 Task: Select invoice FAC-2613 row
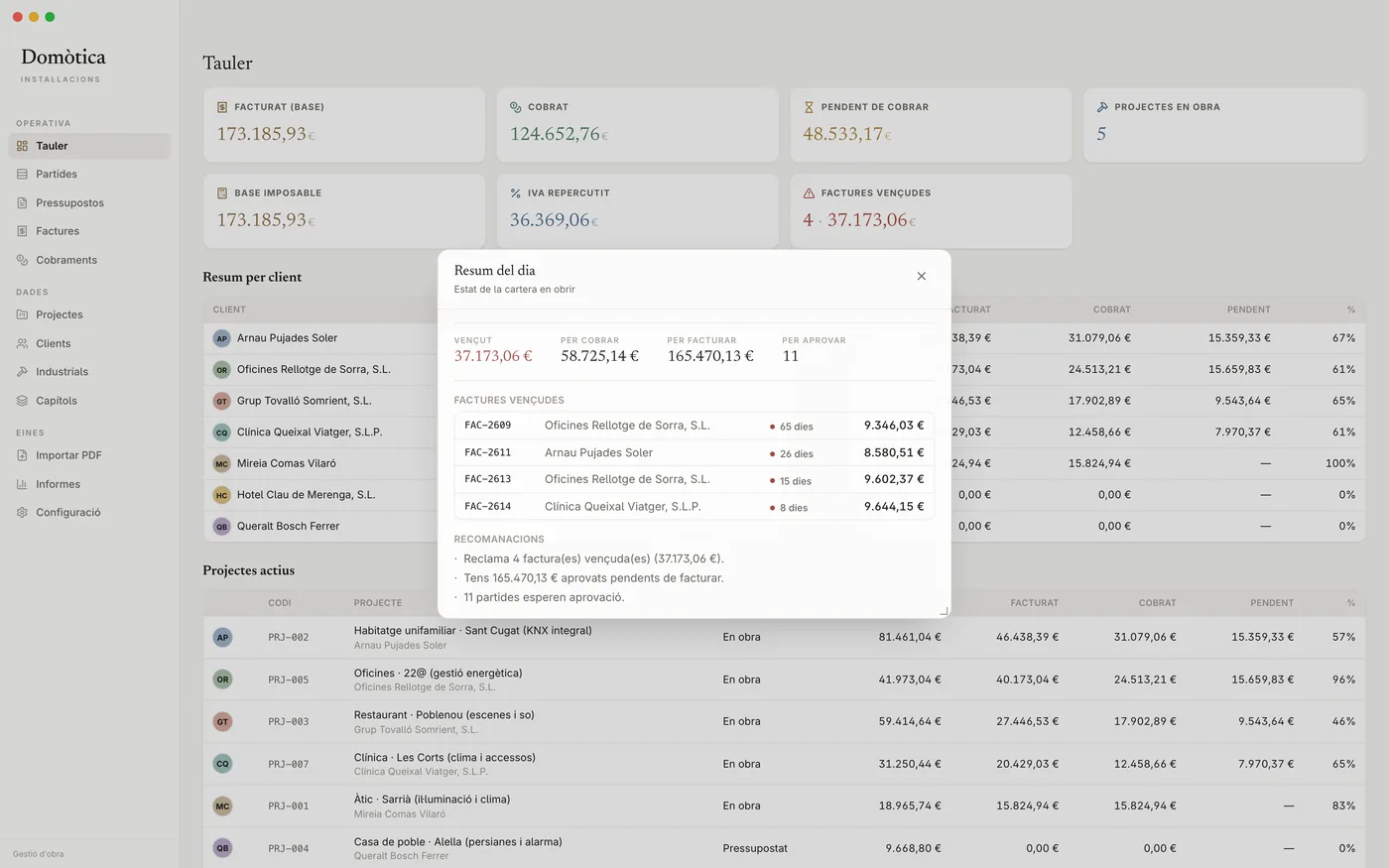pos(694,479)
